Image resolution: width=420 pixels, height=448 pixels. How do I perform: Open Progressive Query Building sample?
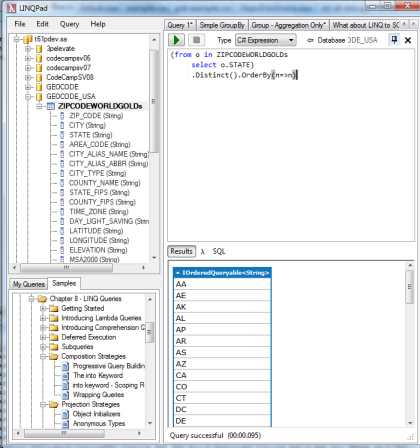[109, 366]
